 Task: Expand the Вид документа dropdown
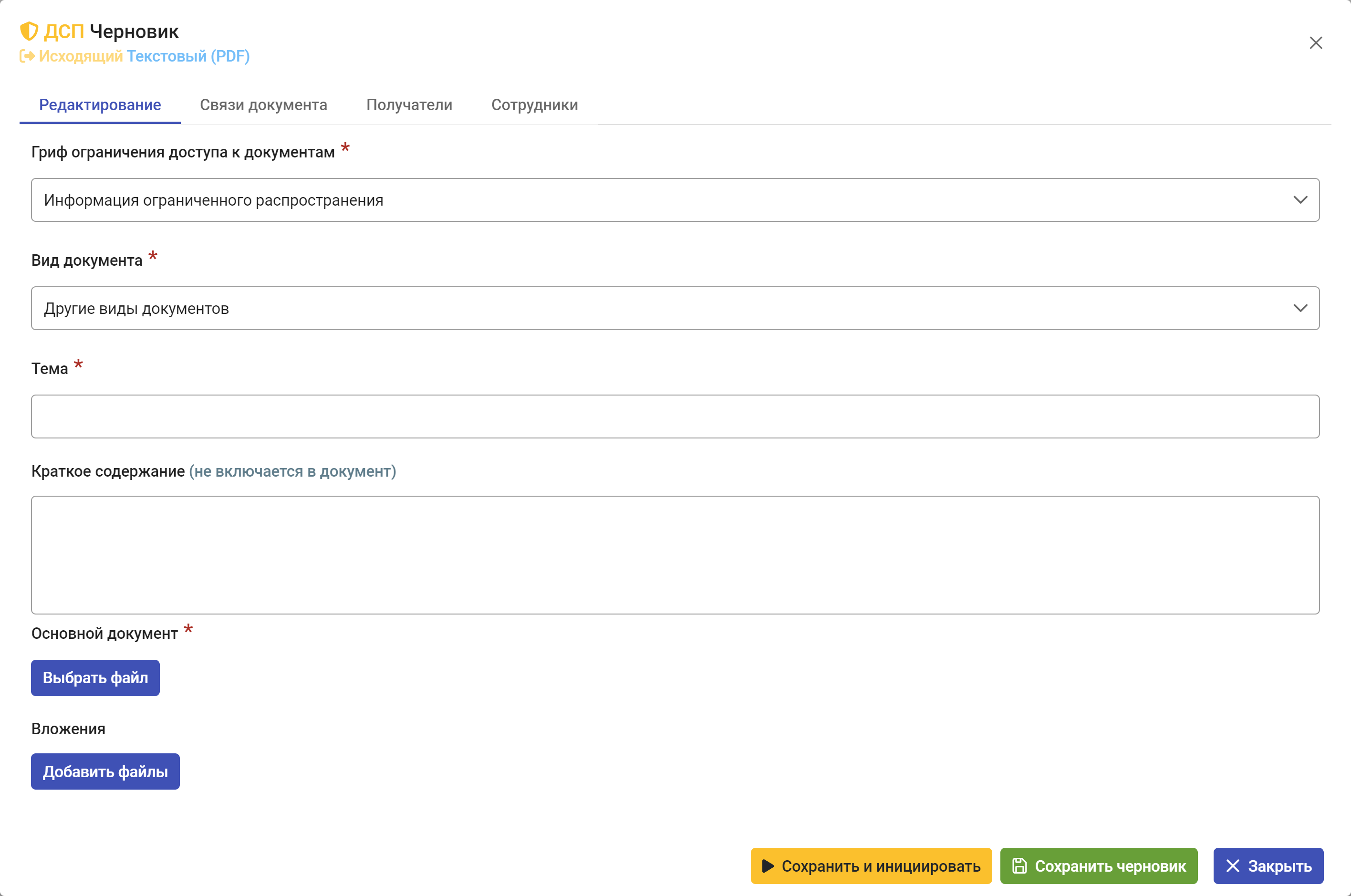tap(675, 308)
